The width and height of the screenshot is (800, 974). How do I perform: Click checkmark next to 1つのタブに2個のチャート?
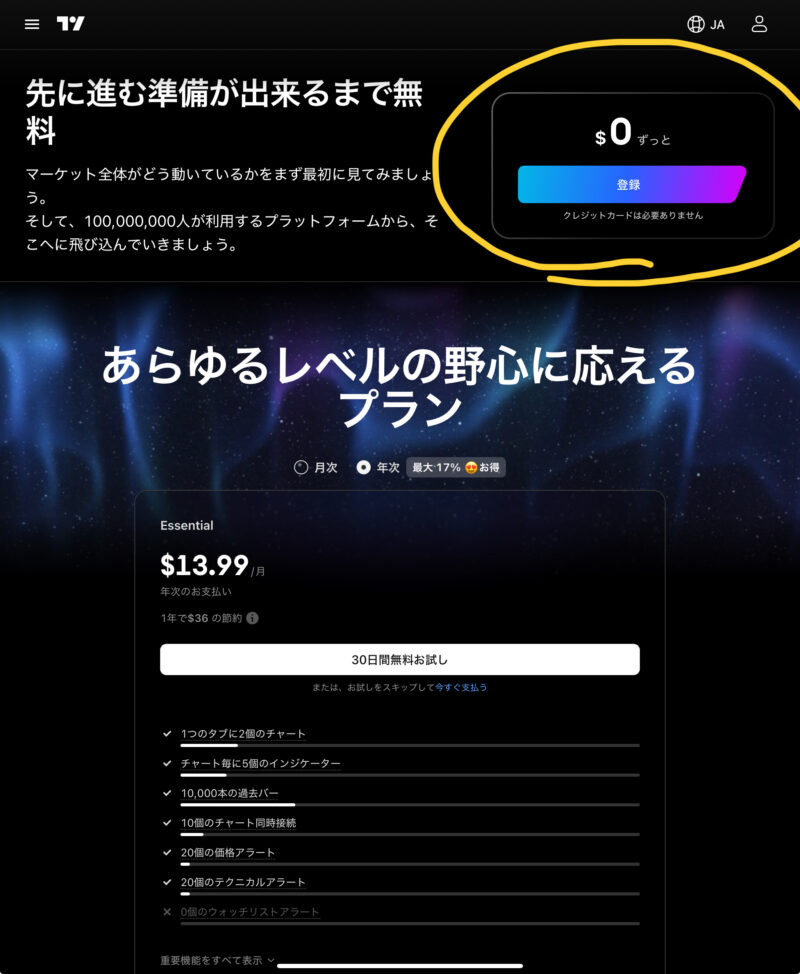[x=166, y=734]
